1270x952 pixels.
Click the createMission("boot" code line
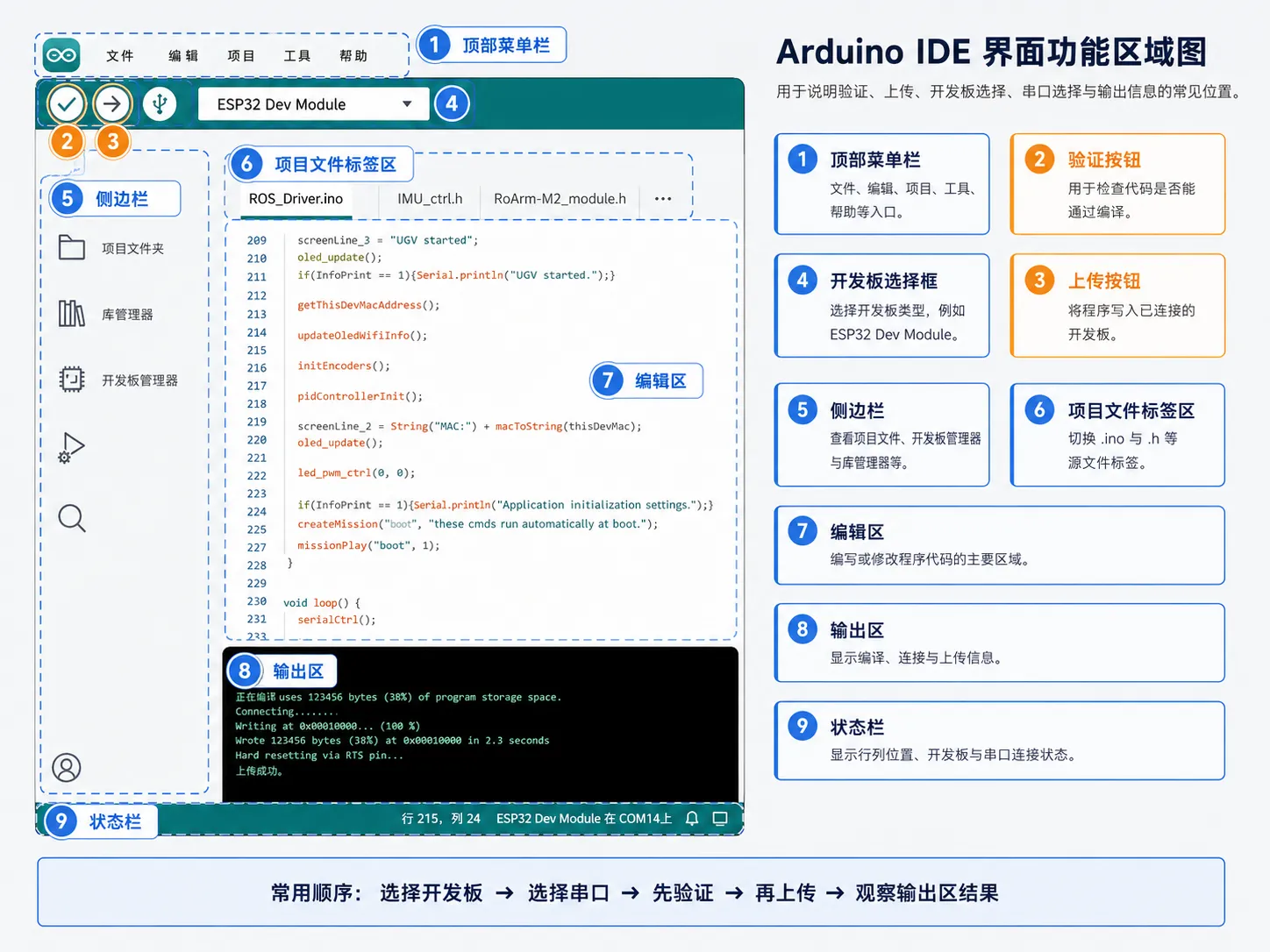click(x=477, y=524)
